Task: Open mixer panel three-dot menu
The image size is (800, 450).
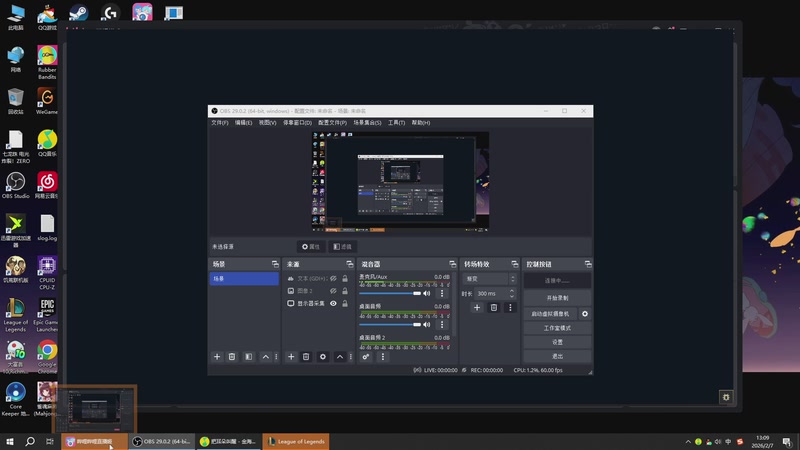Action: coord(383,357)
